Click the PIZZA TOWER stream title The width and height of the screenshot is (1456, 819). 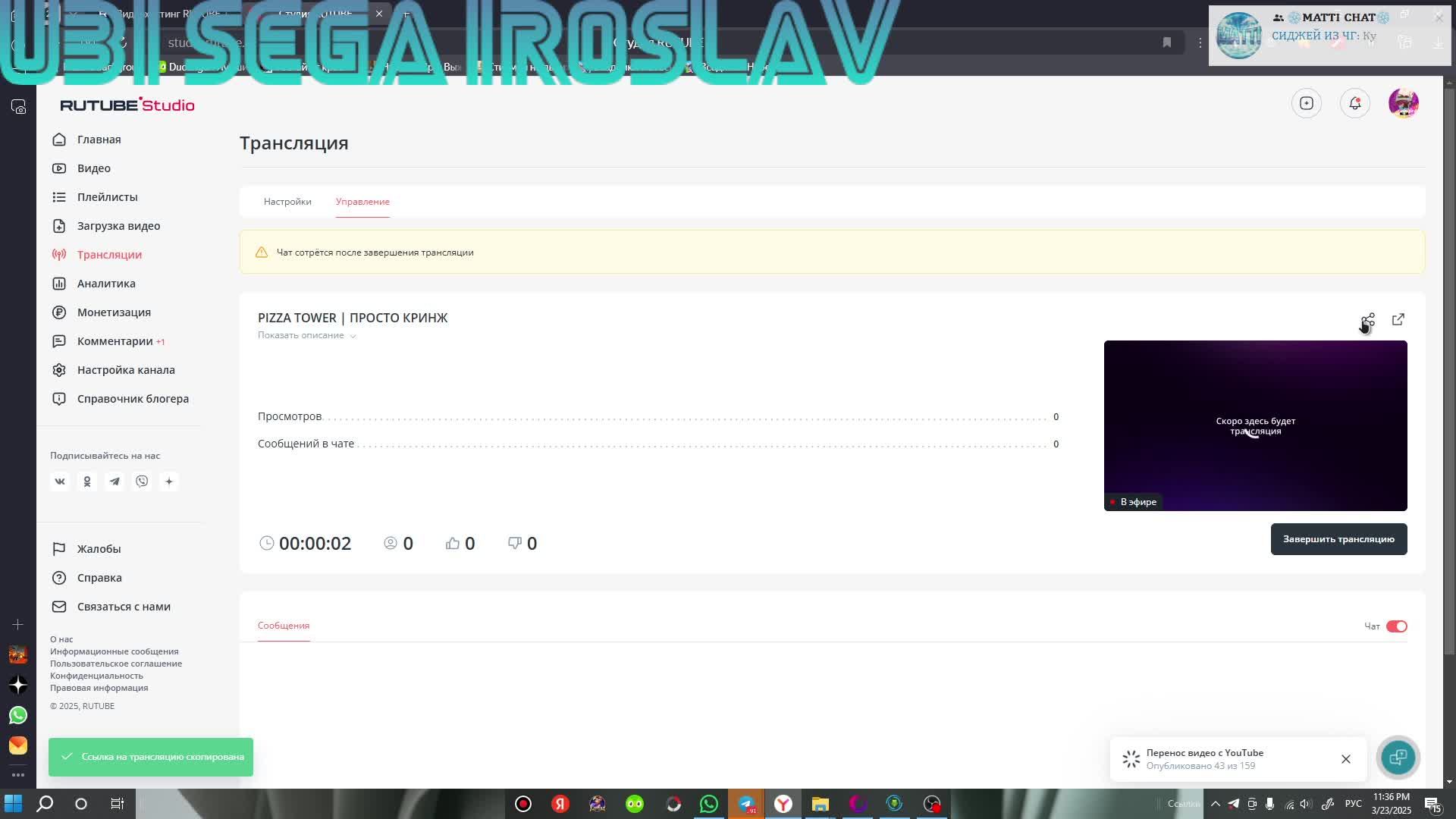coord(353,318)
